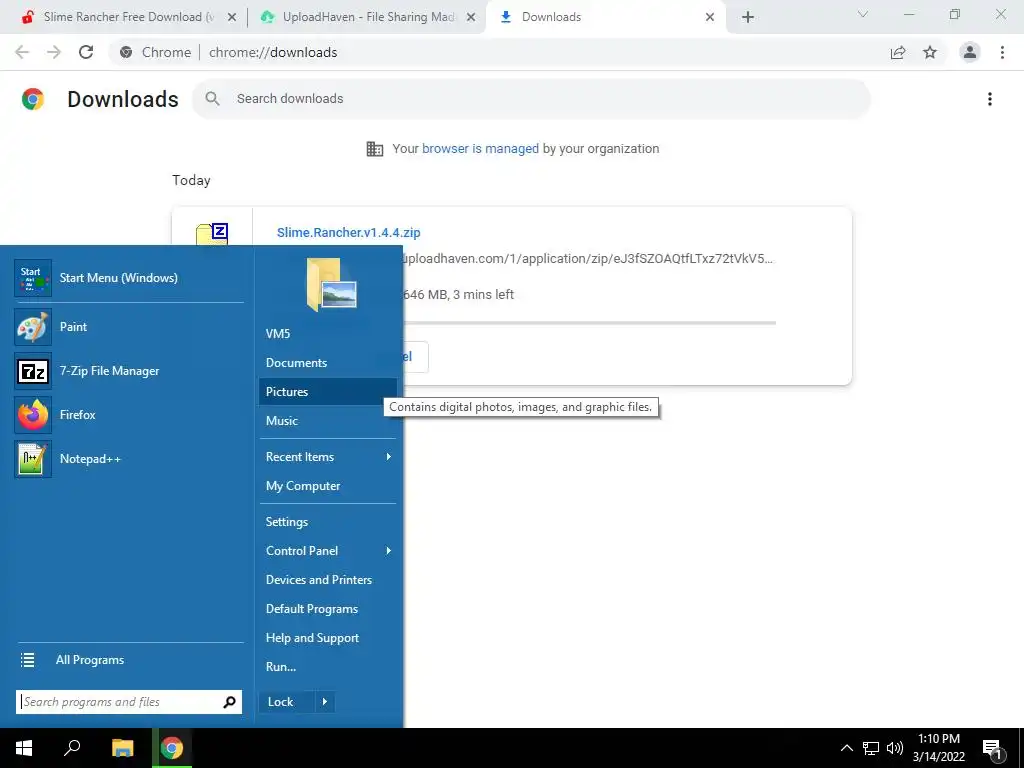Click the Search downloads field

[x=531, y=99]
